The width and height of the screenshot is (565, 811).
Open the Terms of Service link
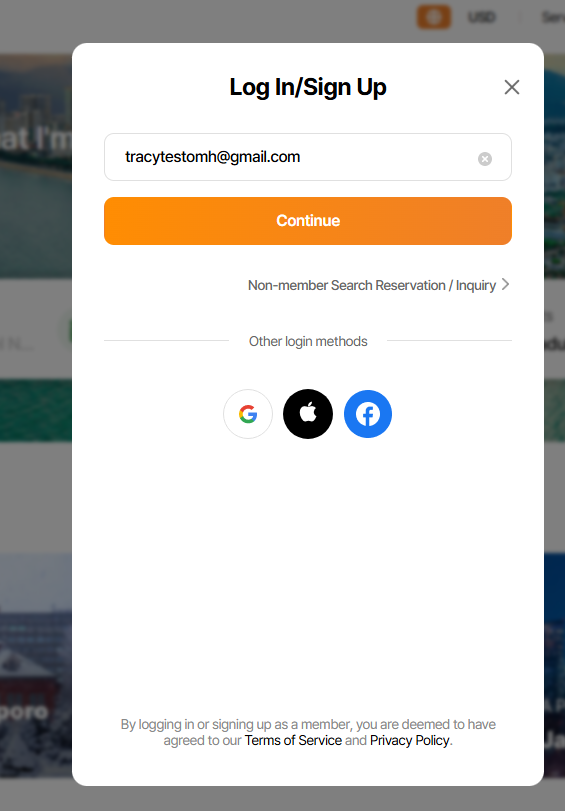click(x=293, y=740)
